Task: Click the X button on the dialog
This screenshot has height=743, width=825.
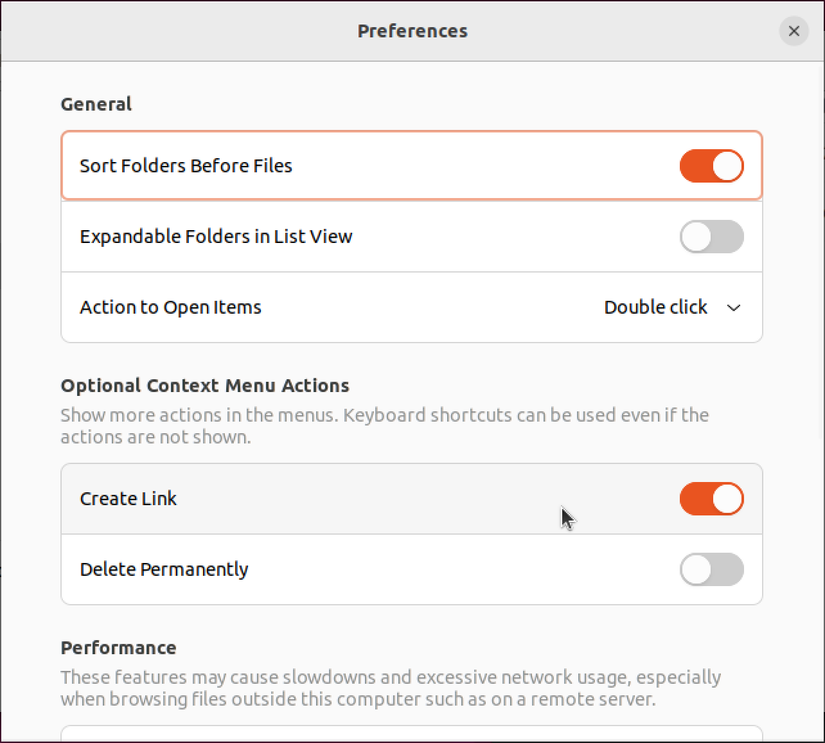Action: (794, 31)
